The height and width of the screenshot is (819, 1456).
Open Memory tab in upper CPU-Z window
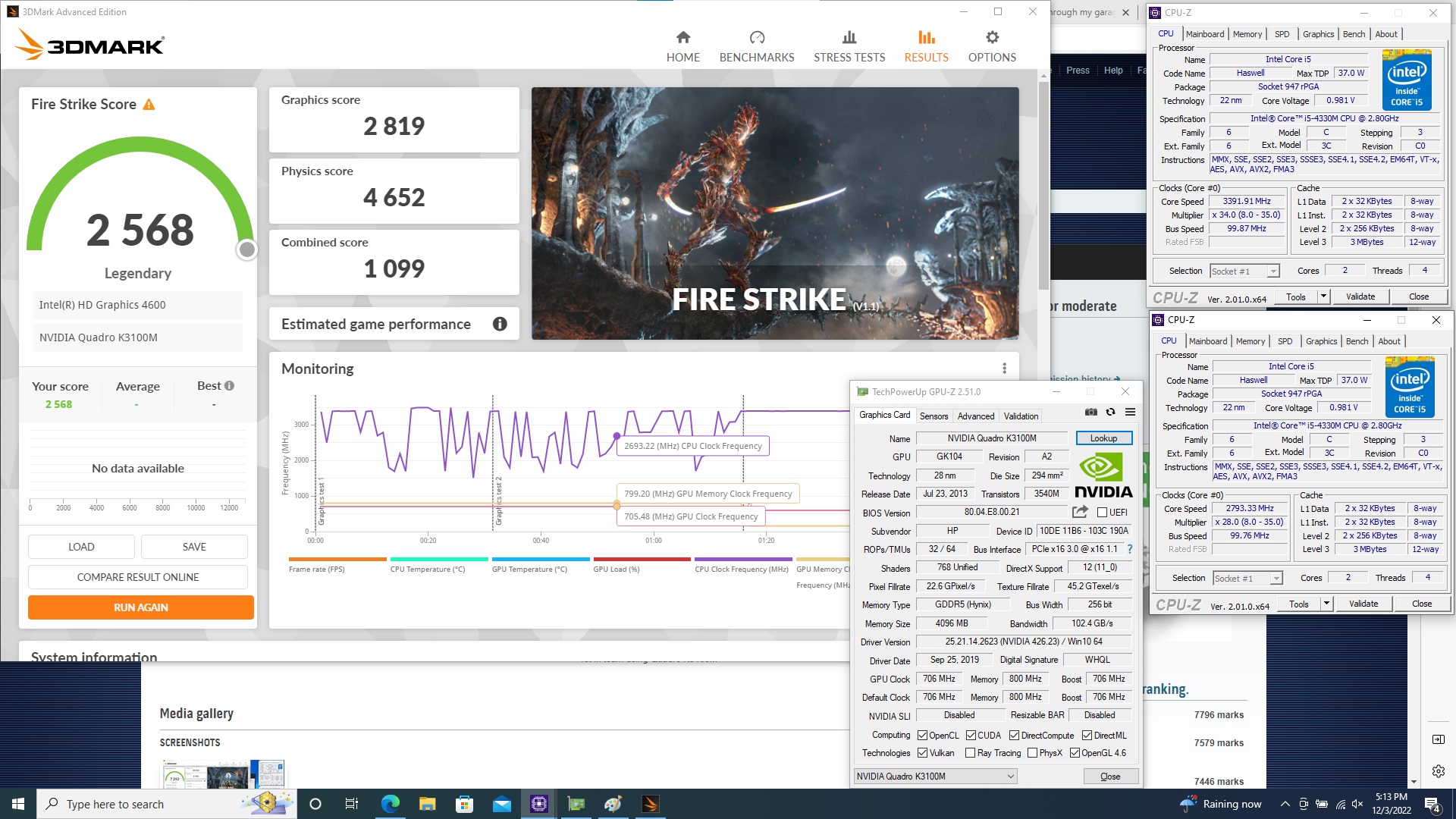(1247, 34)
